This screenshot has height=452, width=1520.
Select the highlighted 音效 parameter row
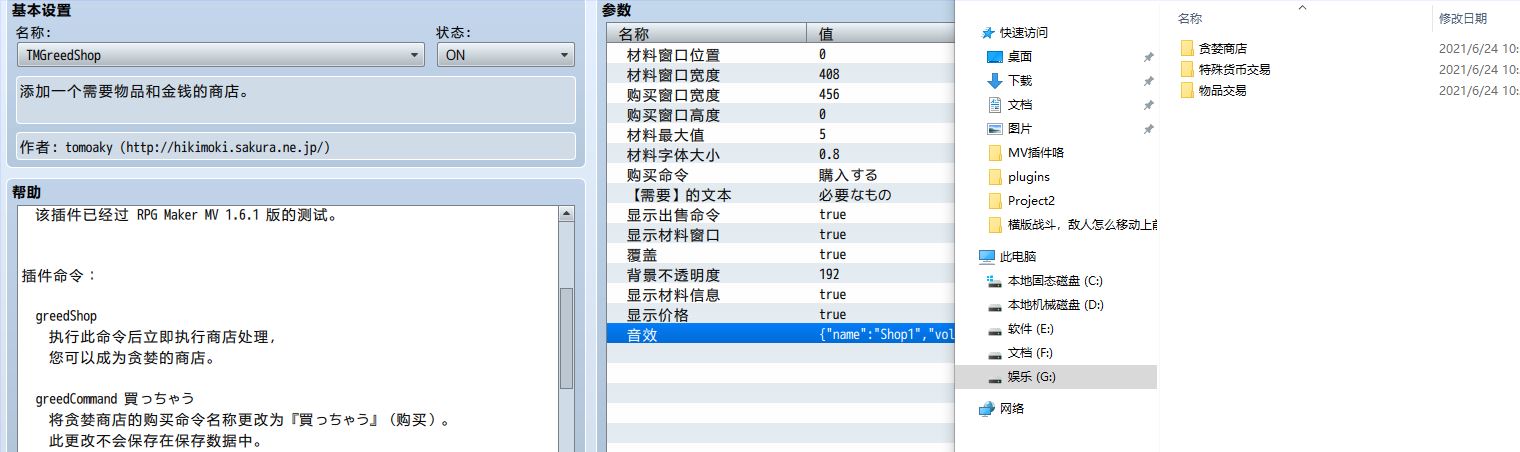(781, 335)
